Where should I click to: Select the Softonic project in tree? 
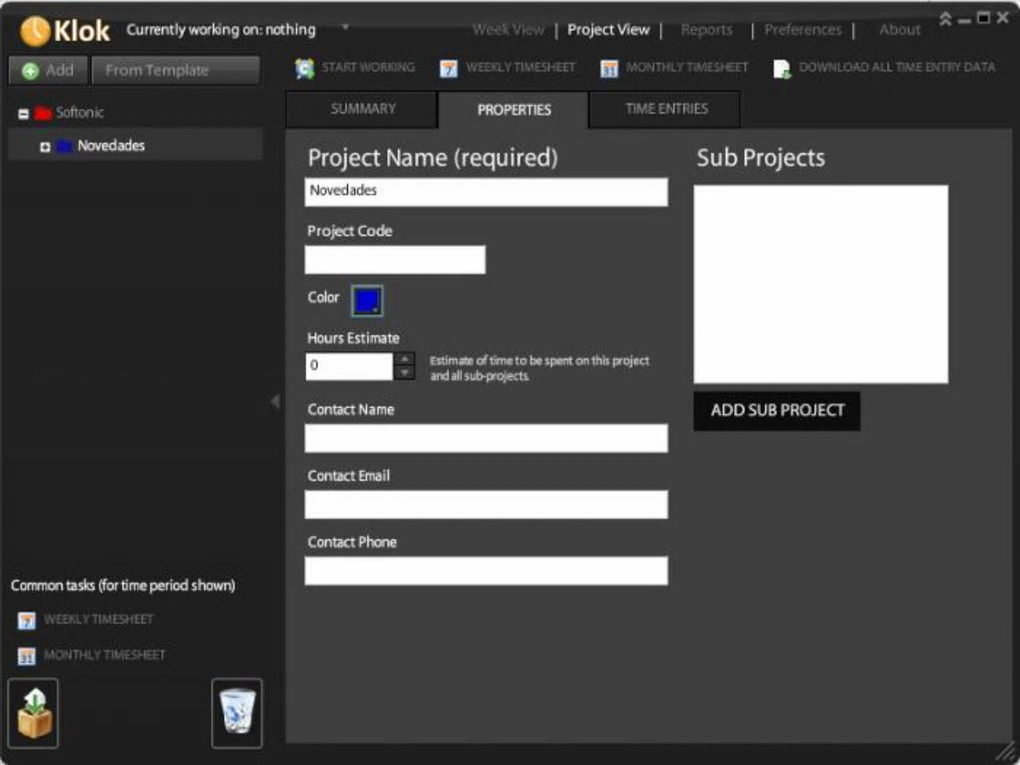click(79, 113)
